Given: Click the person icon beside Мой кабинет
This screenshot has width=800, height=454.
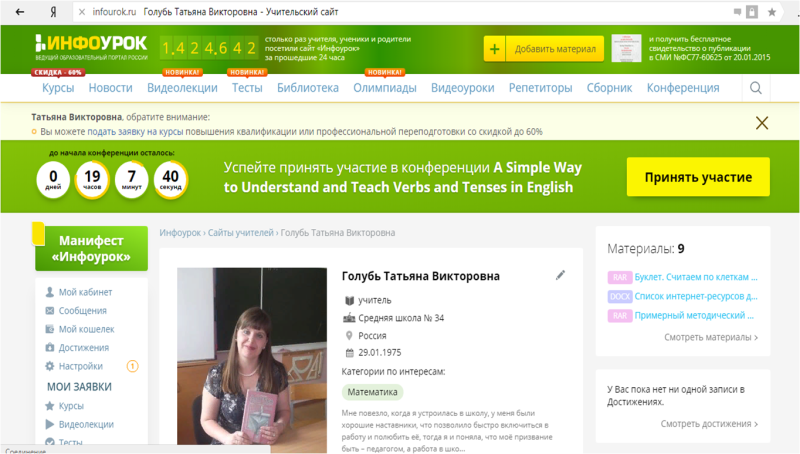Looking at the screenshot, I should (x=50, y=292).
